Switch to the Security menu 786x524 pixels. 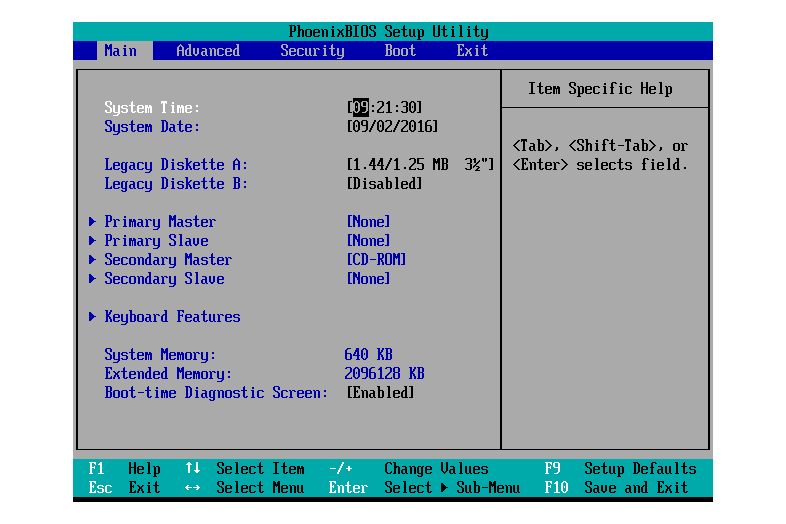coord(312,51)
